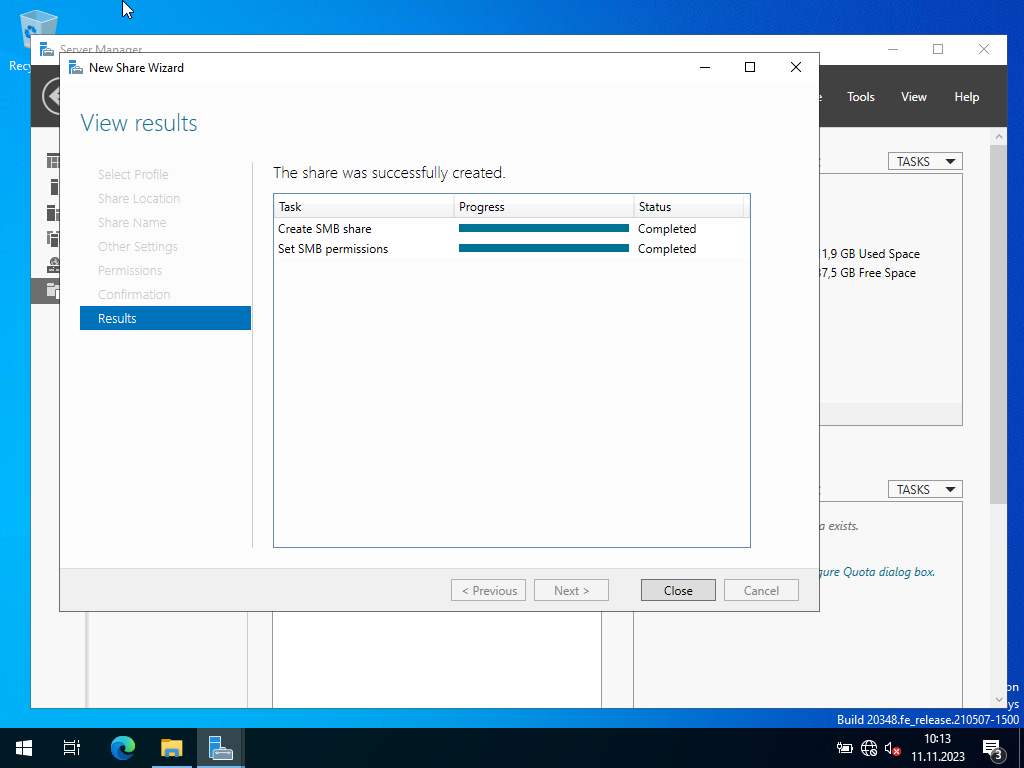The image size is (1024, 768).
Task: Launch Microsoft Edge from the taskbar
Action: (x=122, y=747)
